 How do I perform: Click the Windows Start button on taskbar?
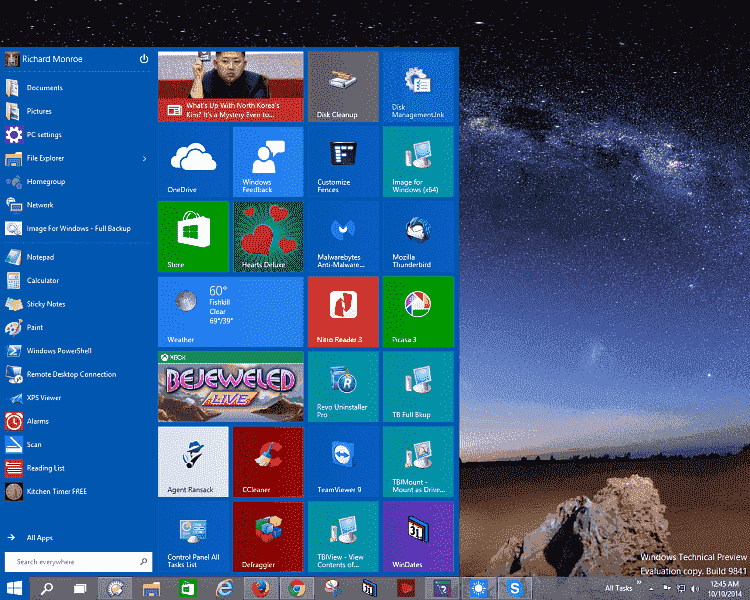(x=14, y=589)
